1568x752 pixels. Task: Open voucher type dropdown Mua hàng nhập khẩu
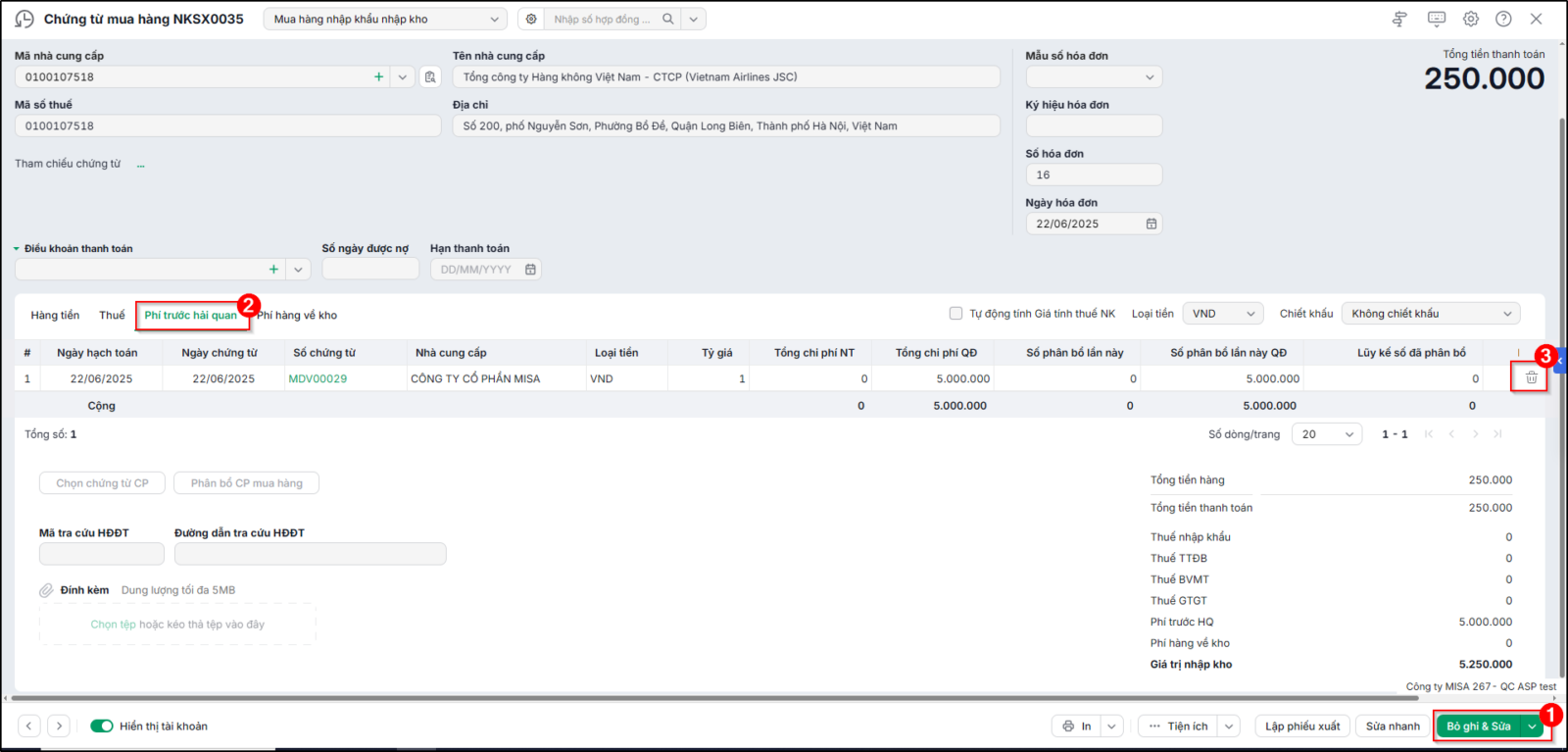(x=386, y=19)
